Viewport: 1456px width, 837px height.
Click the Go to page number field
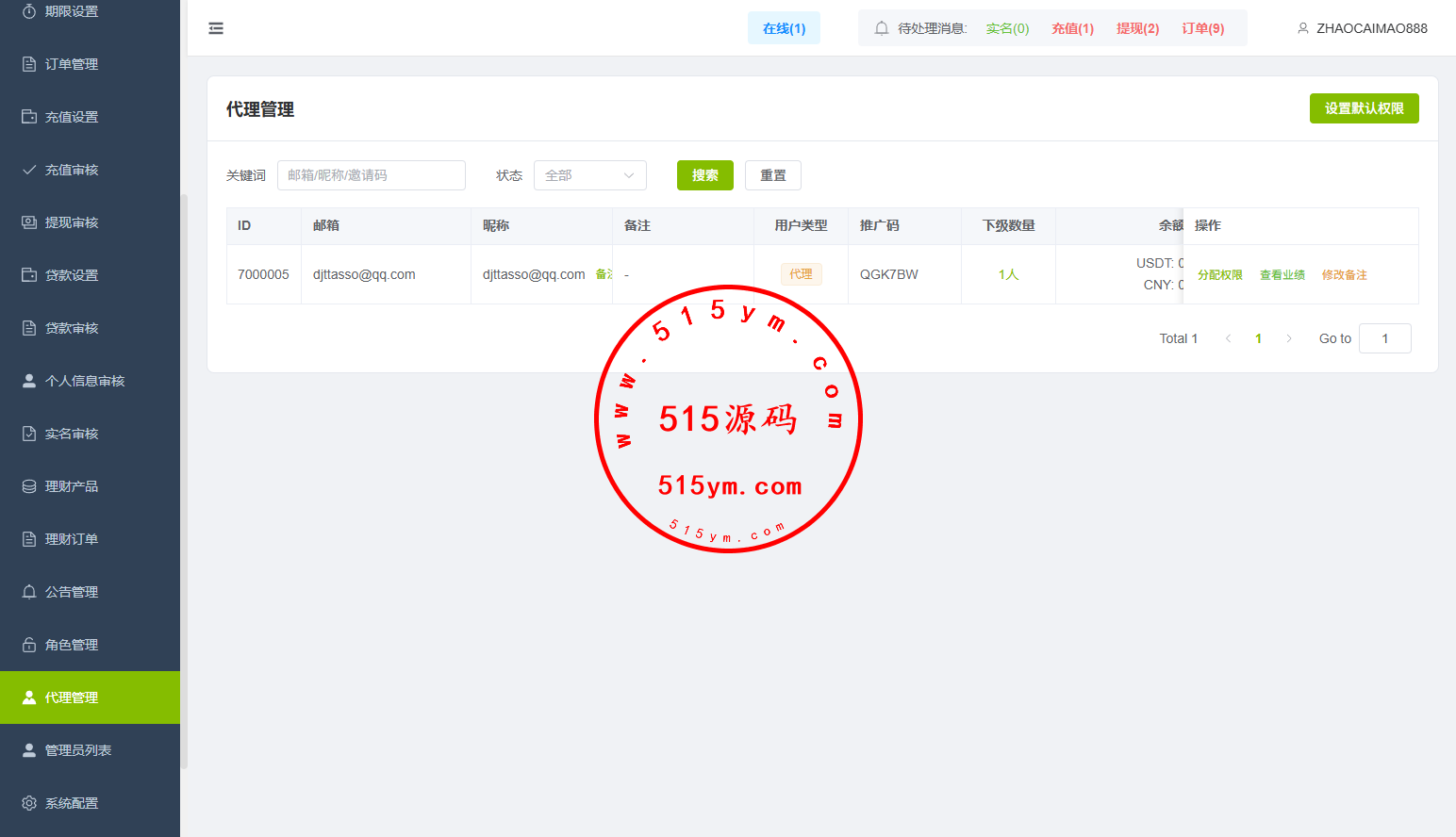[x=1384, y=338]
